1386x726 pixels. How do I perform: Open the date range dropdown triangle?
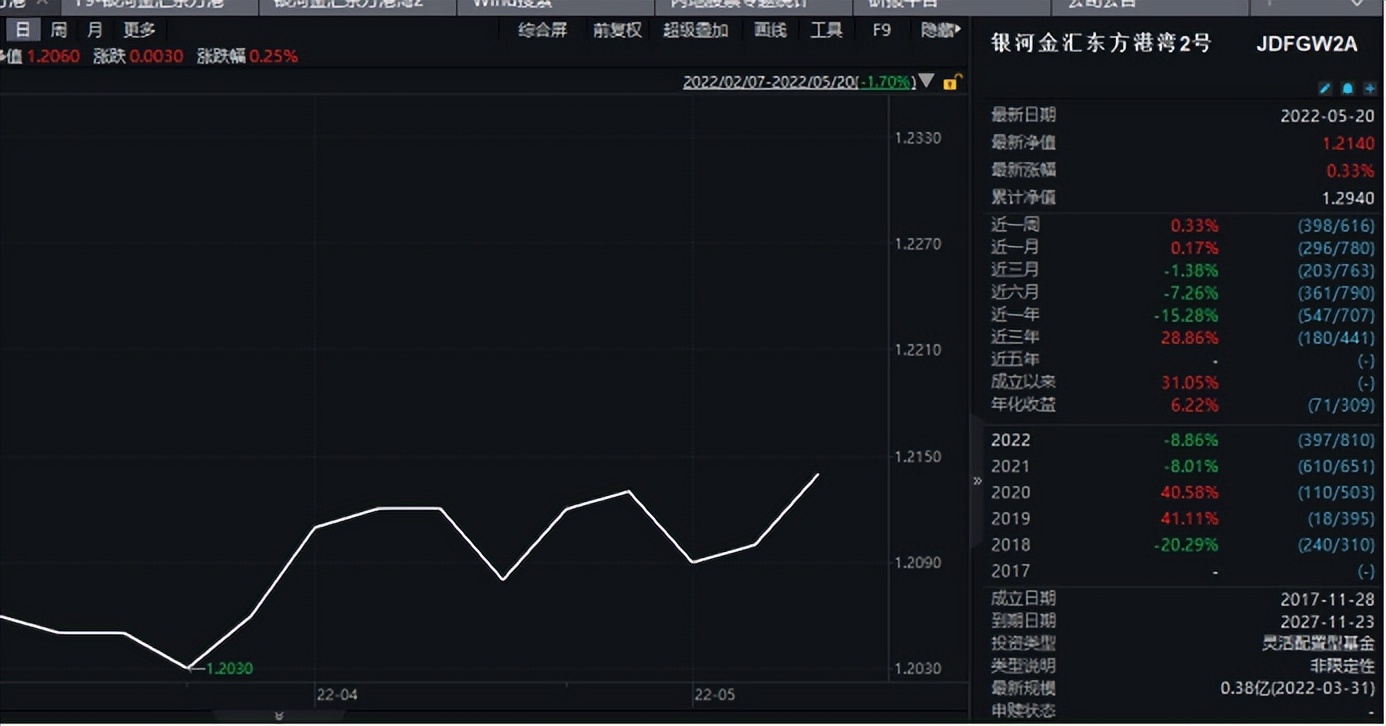coord(927,81)
